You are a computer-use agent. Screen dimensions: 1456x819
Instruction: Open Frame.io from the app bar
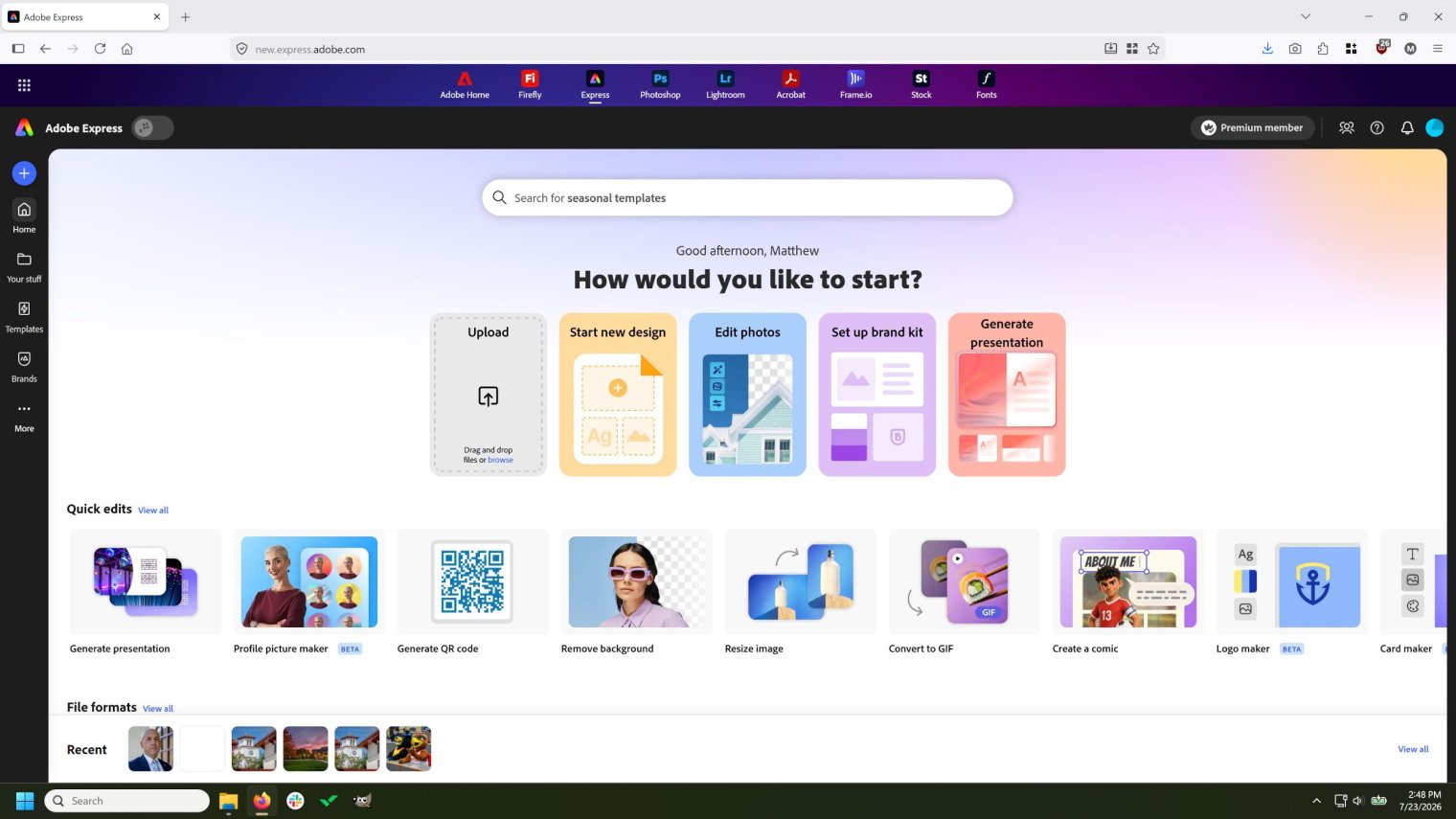pos(855,85)
